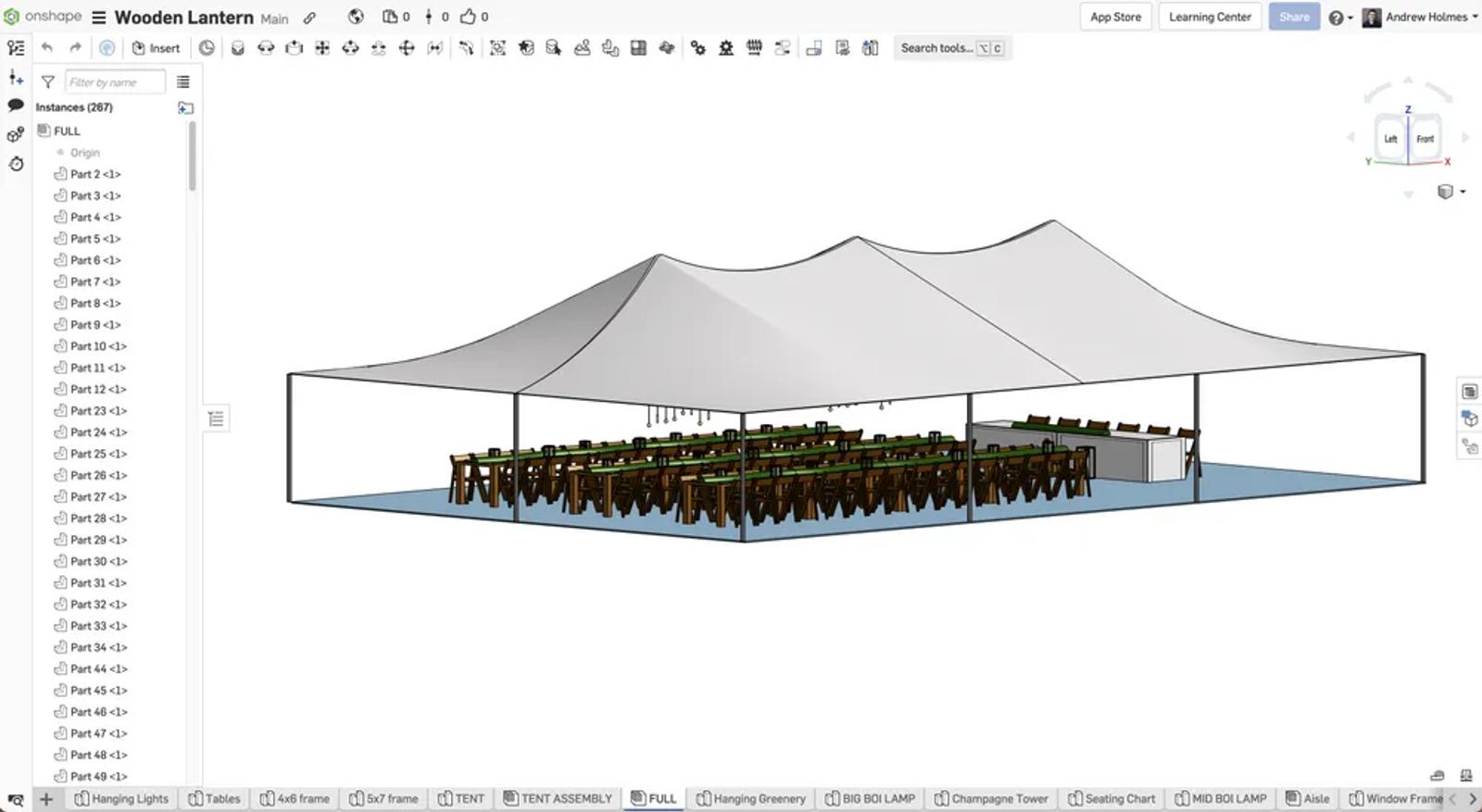This screenshot has height=812, width=1482.
Task: Click the insert-new-tab plus icon
Action: click(45, 798)
